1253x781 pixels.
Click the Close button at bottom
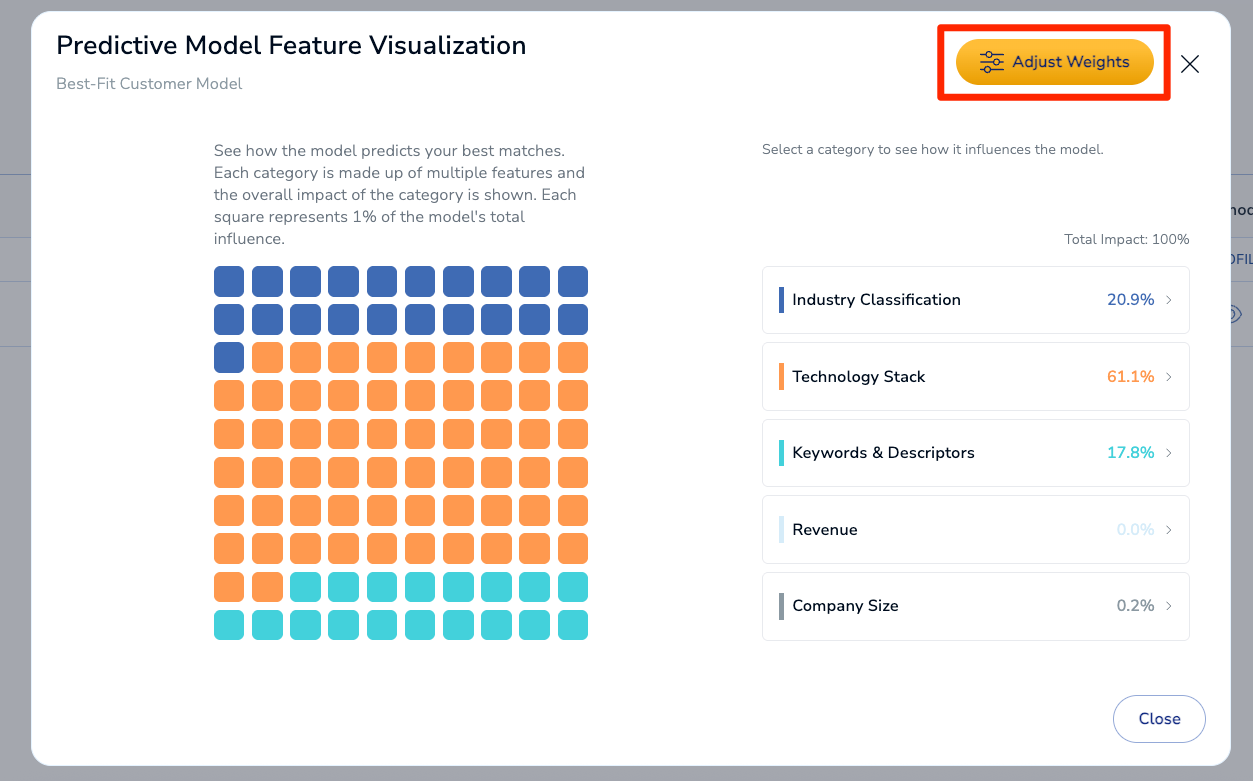[1159, 719]
